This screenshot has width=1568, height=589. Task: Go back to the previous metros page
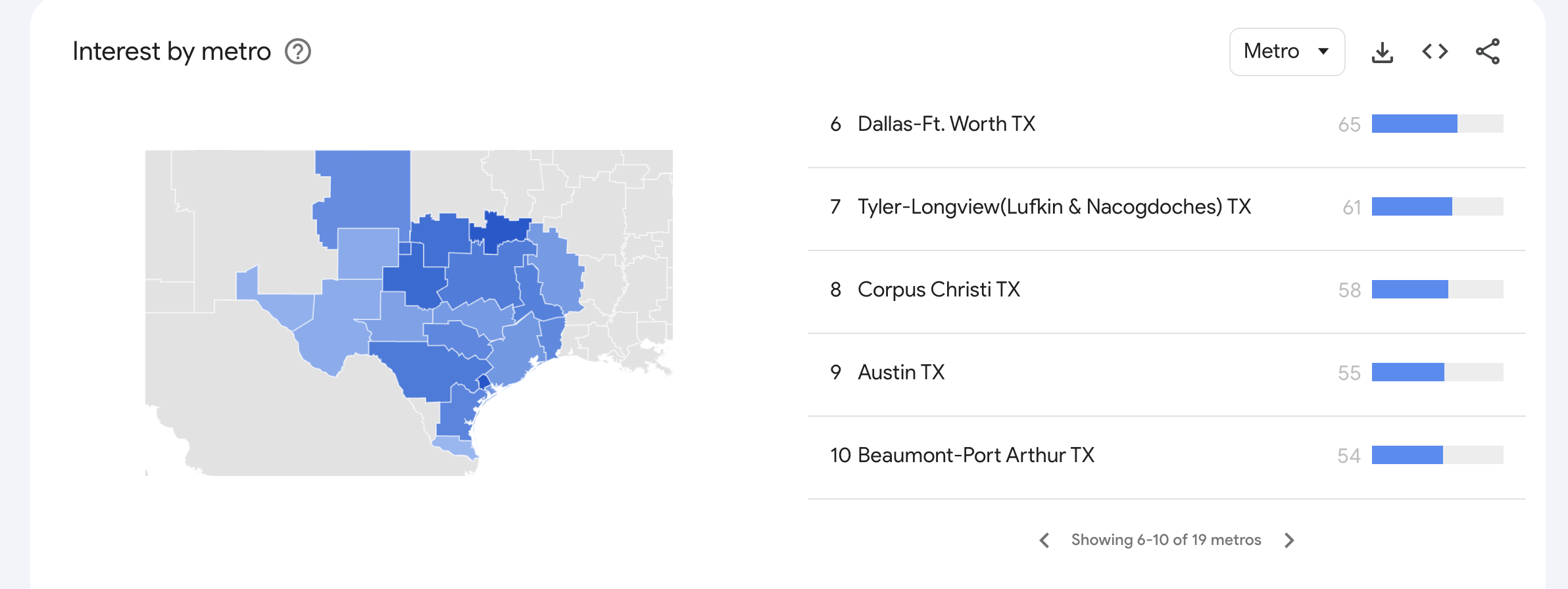[x=1046, y=540]
